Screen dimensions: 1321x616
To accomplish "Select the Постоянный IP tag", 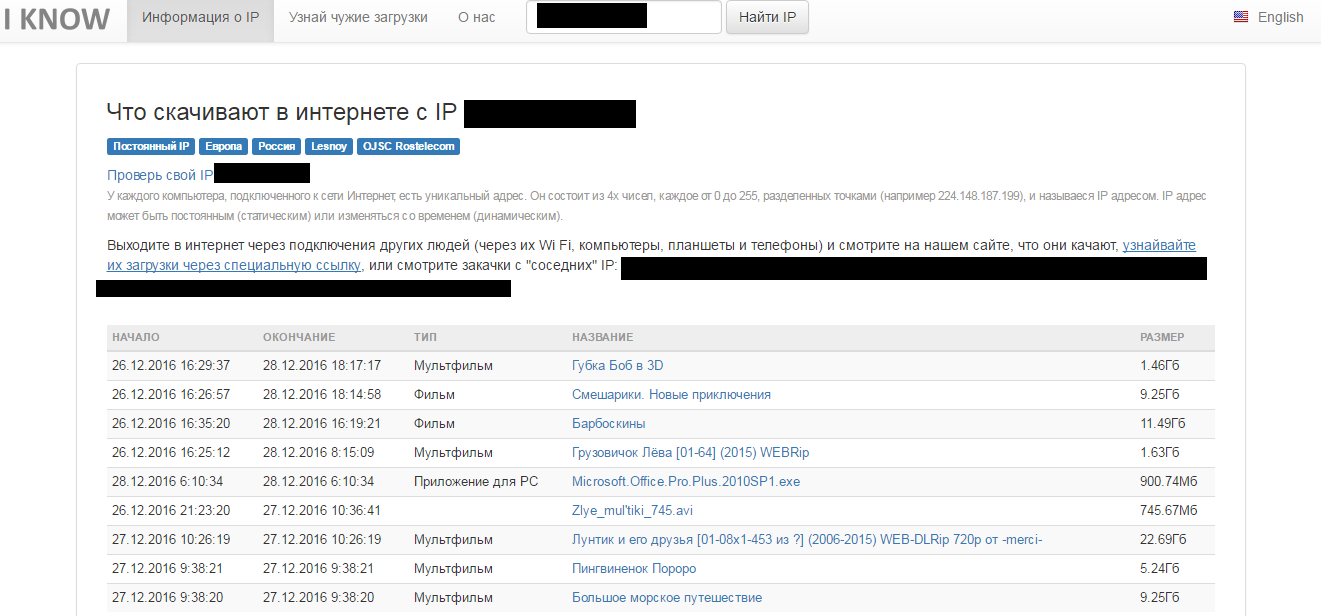I will pyautogui.click(x=151, y=146).
